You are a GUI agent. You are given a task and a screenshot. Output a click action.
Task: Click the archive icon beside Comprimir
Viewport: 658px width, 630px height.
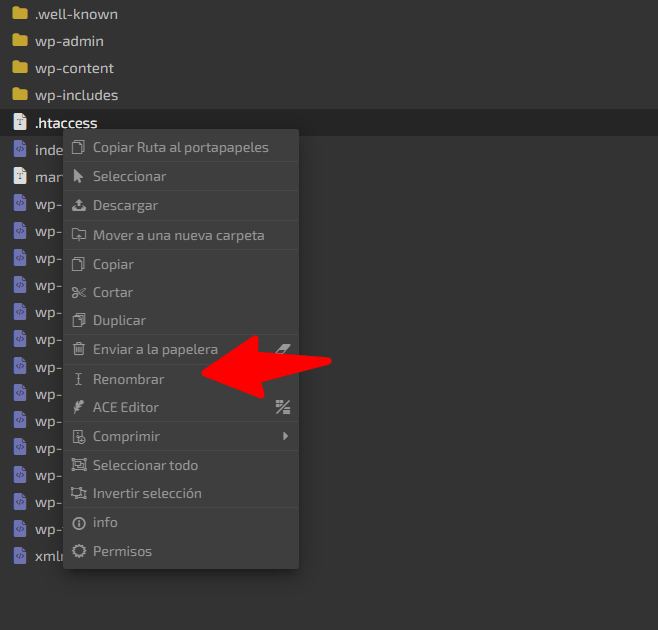click(x=78, y=437)
